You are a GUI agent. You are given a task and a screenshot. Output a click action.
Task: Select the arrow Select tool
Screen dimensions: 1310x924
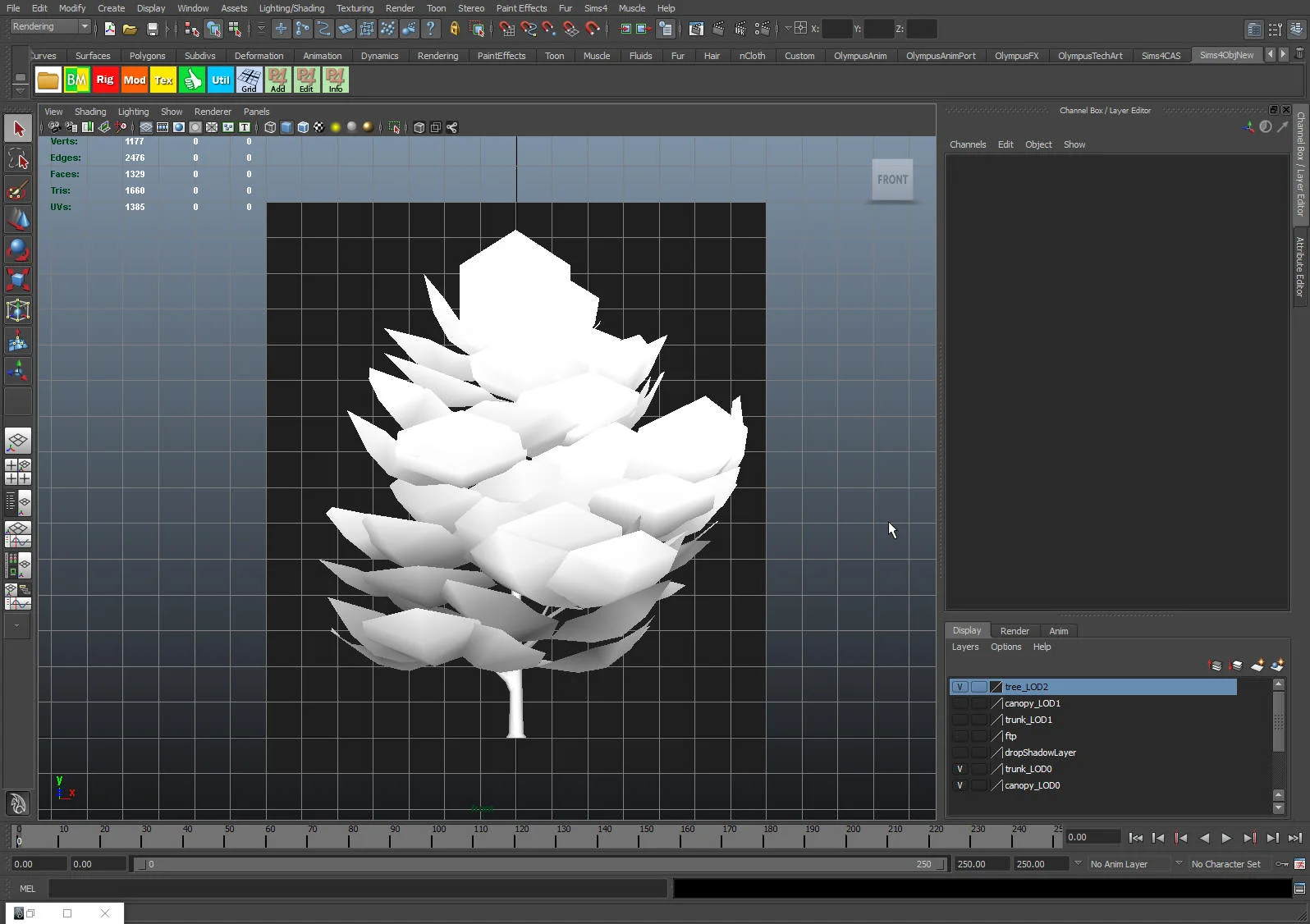(x=18, y=129)
